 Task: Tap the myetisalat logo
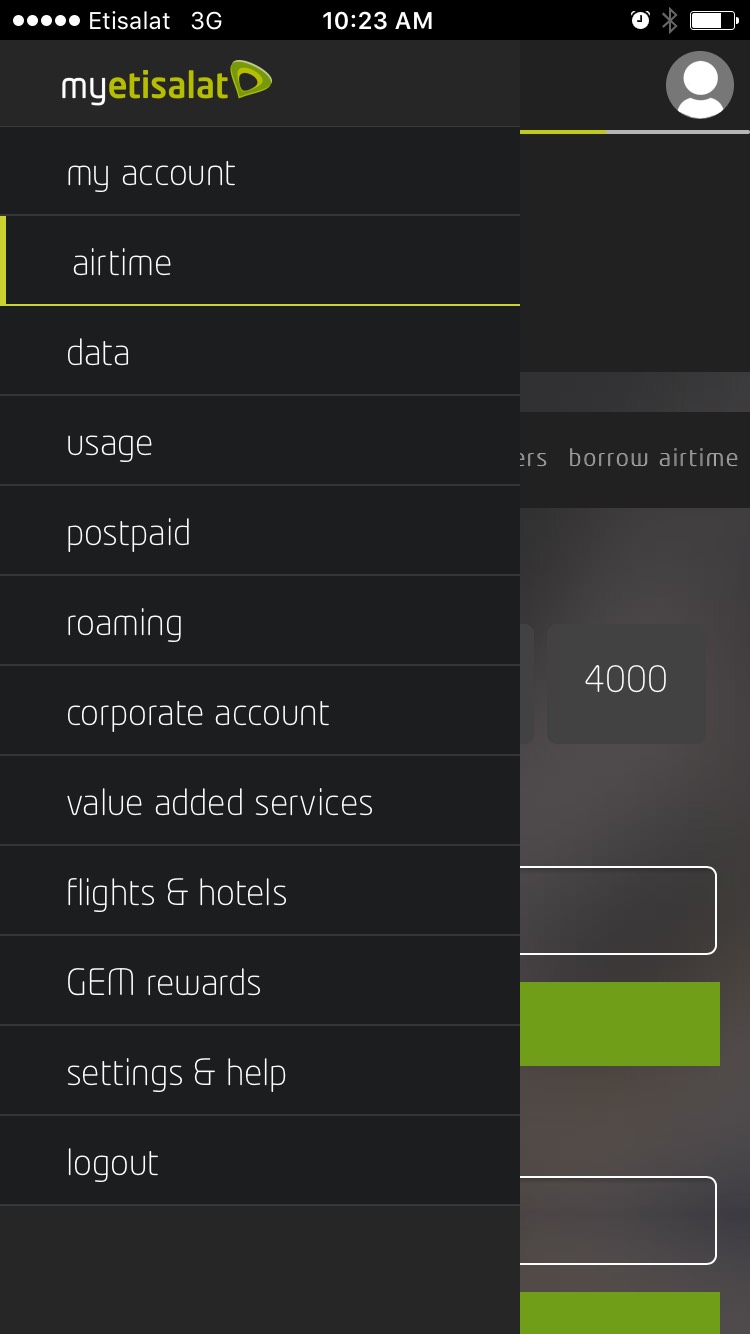[x=166, y=84]
